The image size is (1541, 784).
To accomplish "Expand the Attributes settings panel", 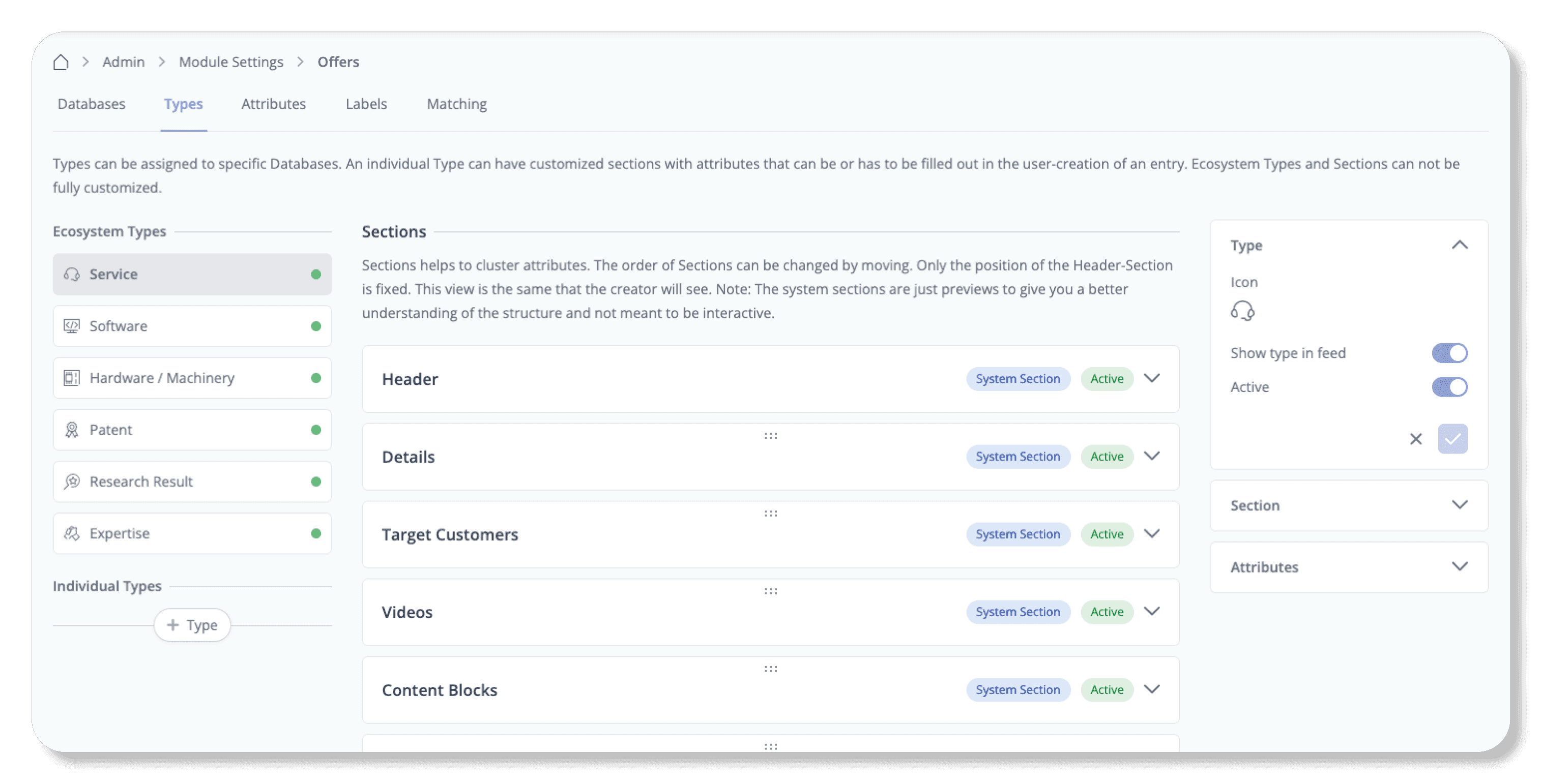I will (1459, 567).
